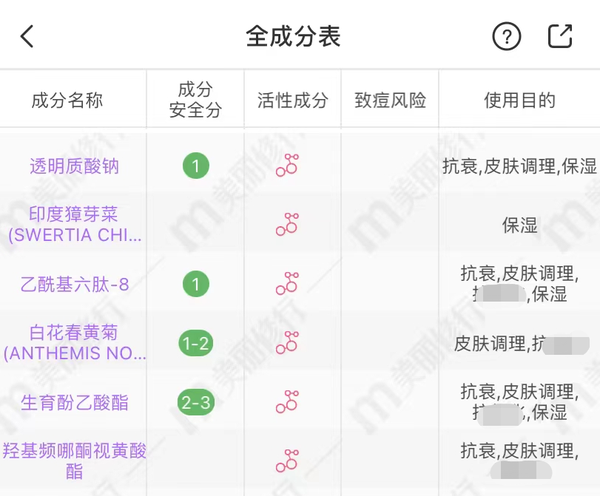
Task: Tap active ingredient icon for 乙酰基六肽-8
Action: (x=288, y=284)
